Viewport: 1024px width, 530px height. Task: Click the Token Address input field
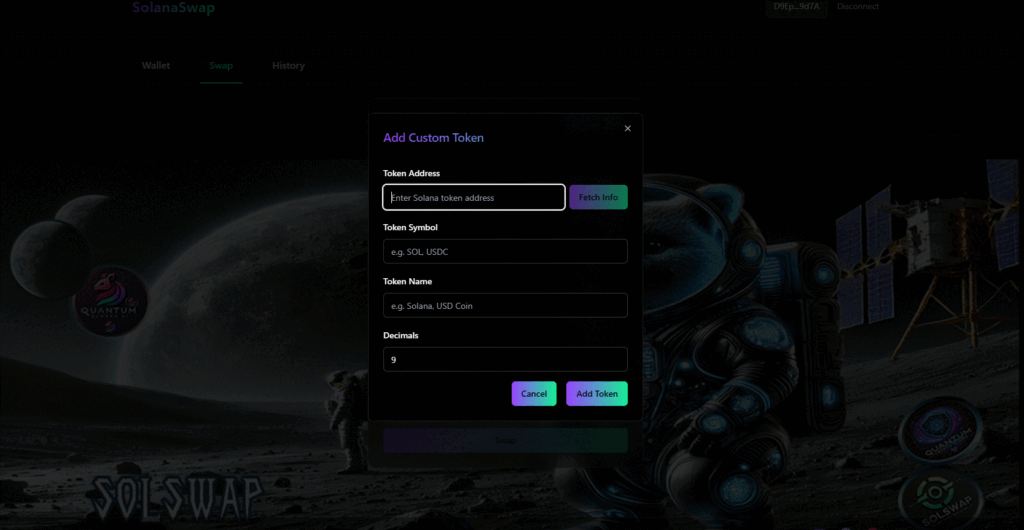(473, 197)
